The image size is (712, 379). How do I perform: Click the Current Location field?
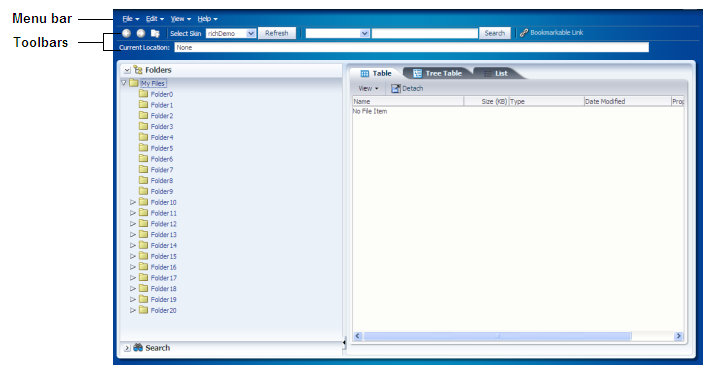411,48
